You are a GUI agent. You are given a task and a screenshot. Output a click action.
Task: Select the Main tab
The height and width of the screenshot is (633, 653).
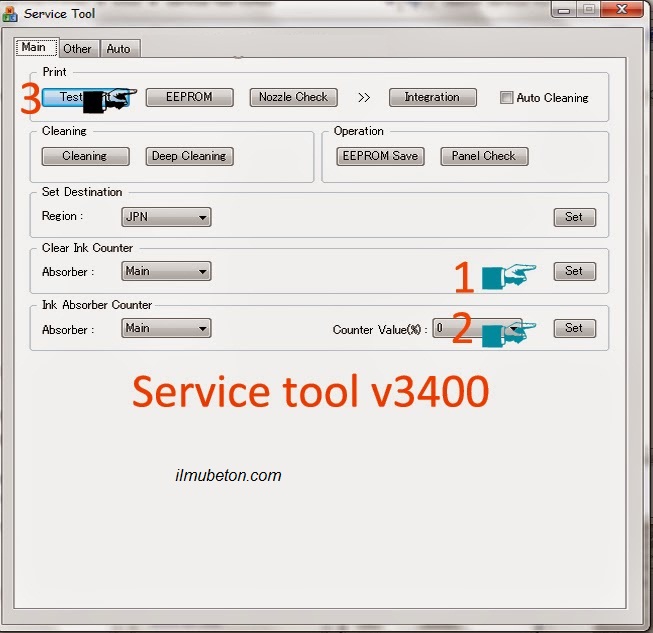click(35, 47)
